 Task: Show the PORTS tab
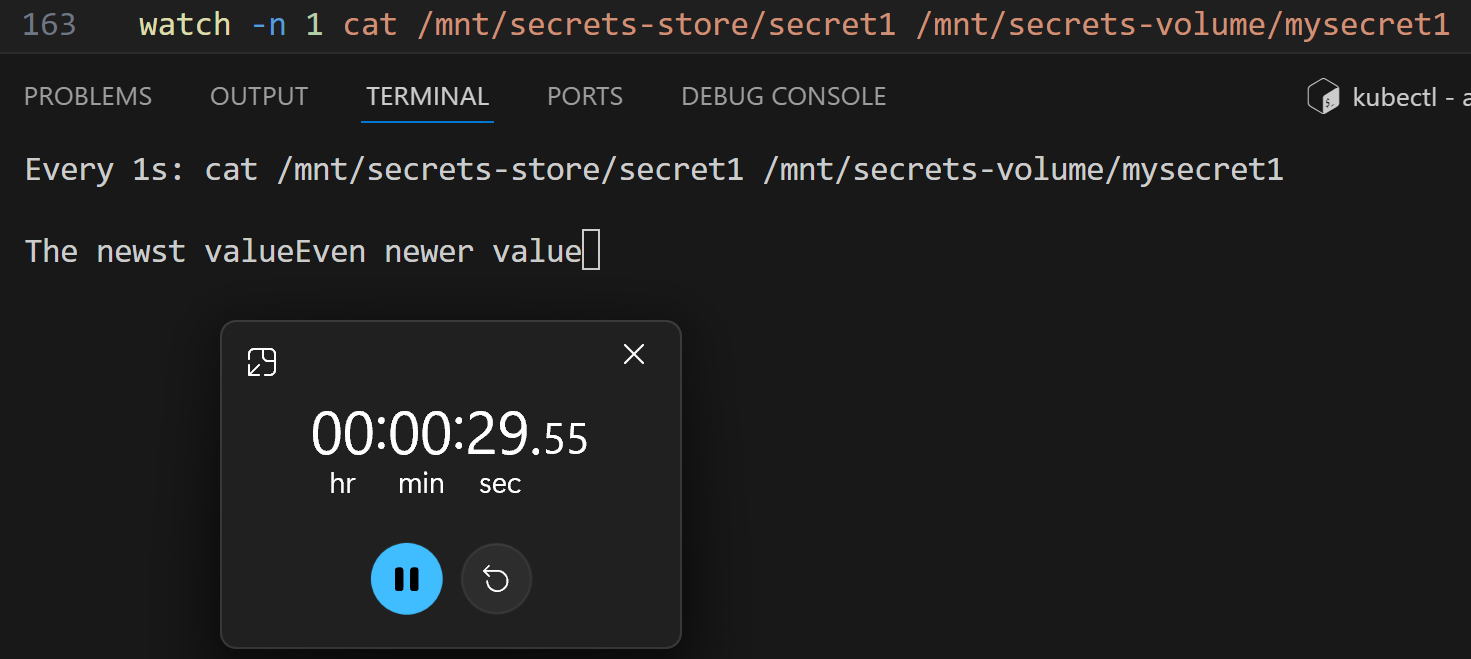[x=585, y=97]
